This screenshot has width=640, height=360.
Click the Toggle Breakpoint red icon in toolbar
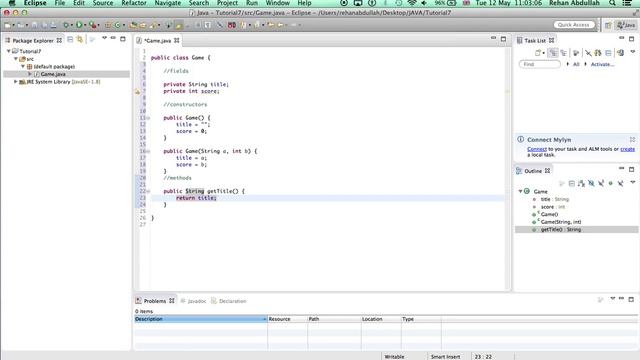click(x=232, y=25)
